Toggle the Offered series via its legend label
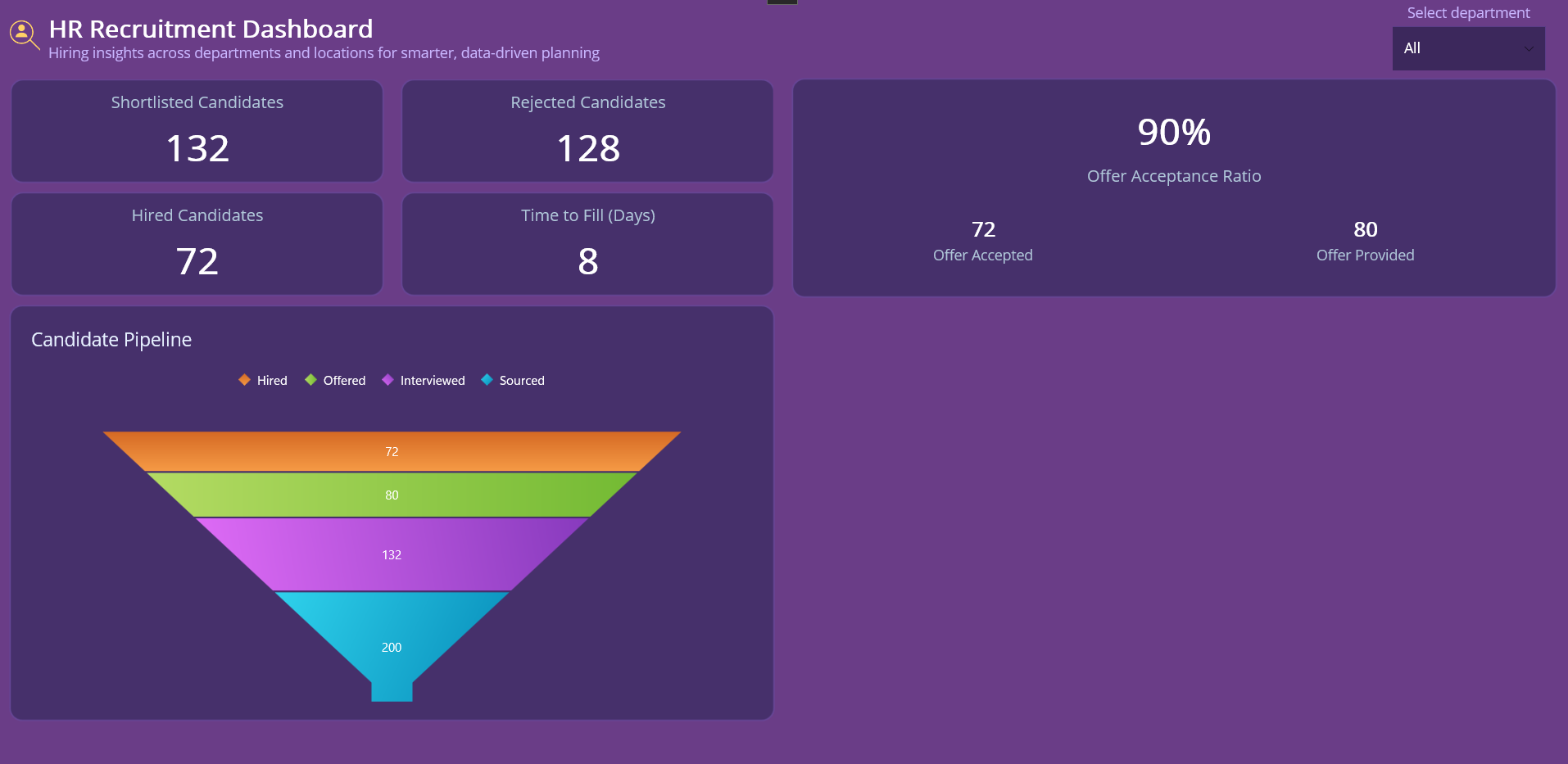1568x764 pixels. pos(344,379)
